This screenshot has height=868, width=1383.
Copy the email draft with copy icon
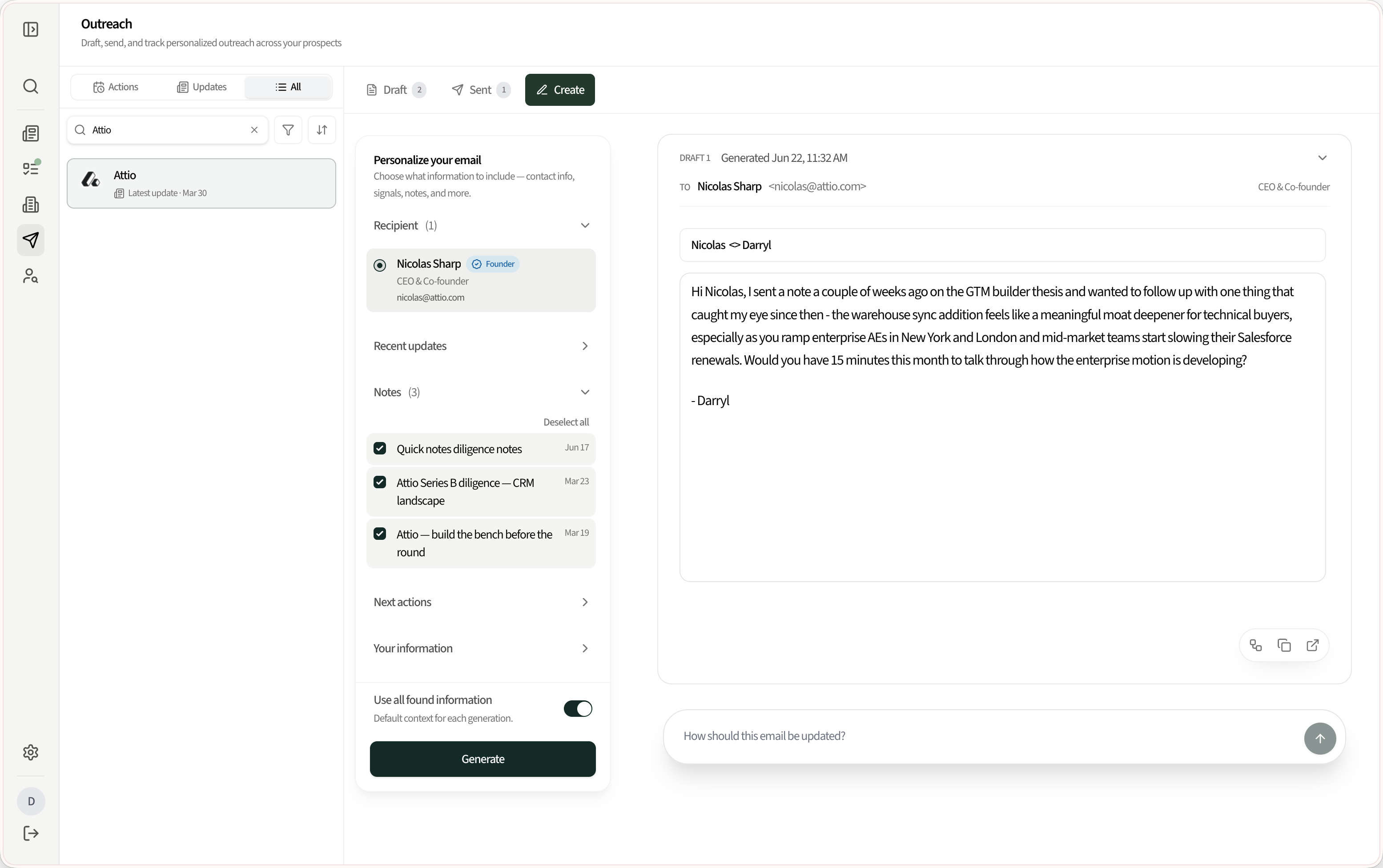tap(1284, 645)
